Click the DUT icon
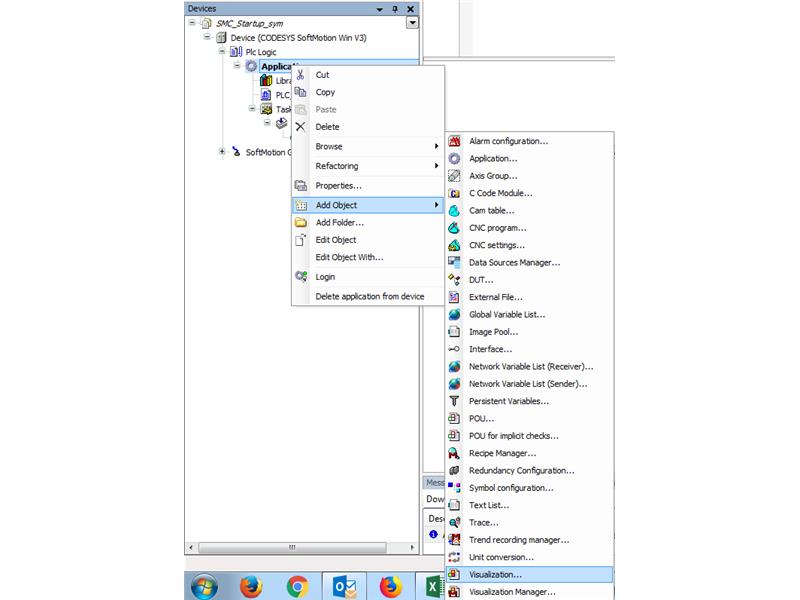 pos(454,280)
